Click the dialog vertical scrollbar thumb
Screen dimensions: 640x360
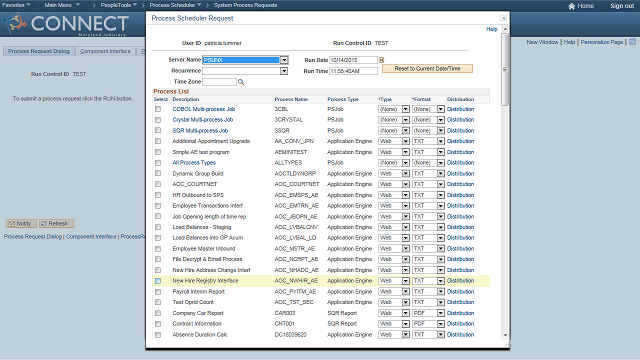coord(505,69)
